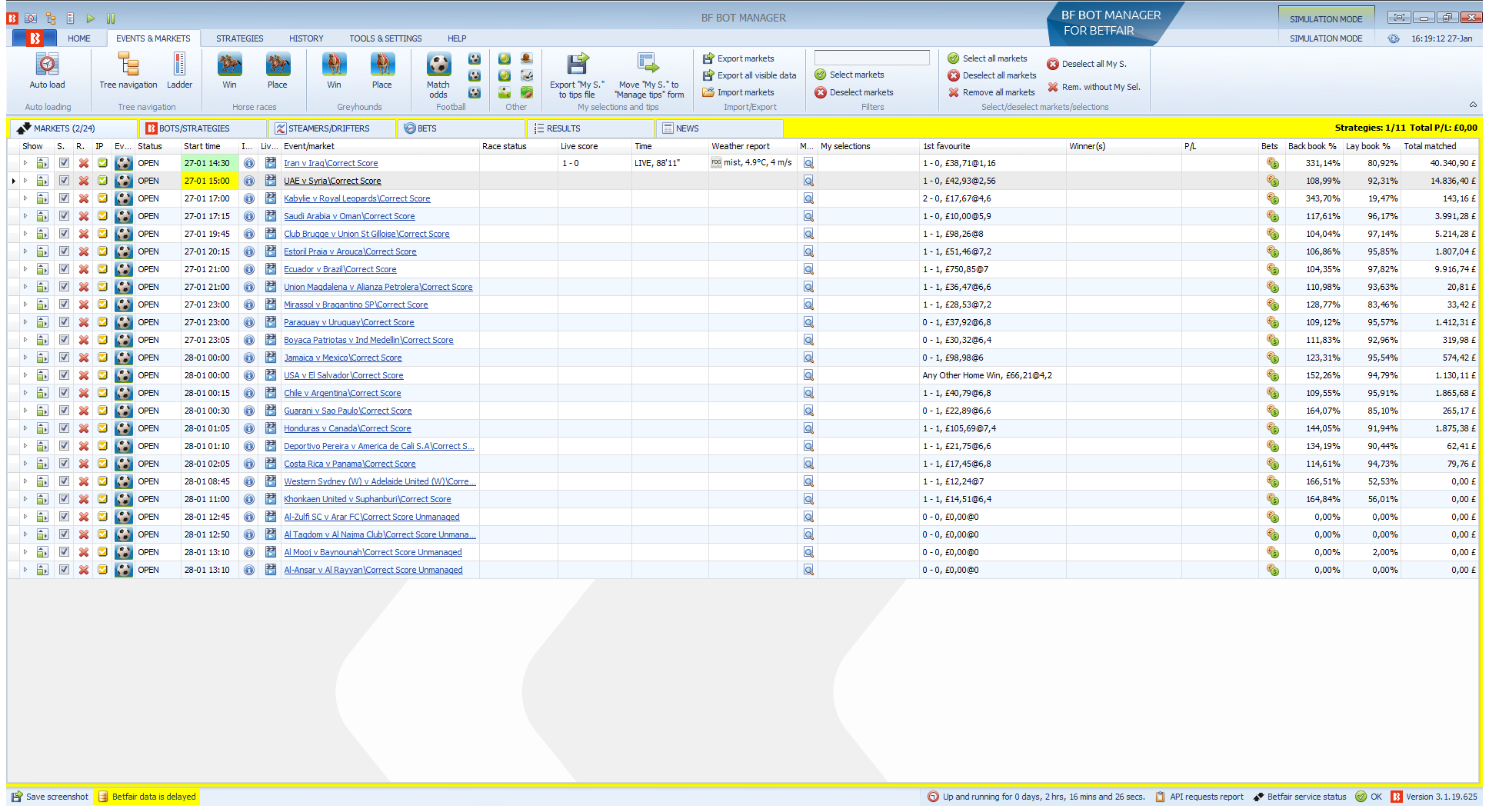Viewport: 1489px width, 812px height.
Task: Load Greyhounds Place markets
Action: coord(382,72)
